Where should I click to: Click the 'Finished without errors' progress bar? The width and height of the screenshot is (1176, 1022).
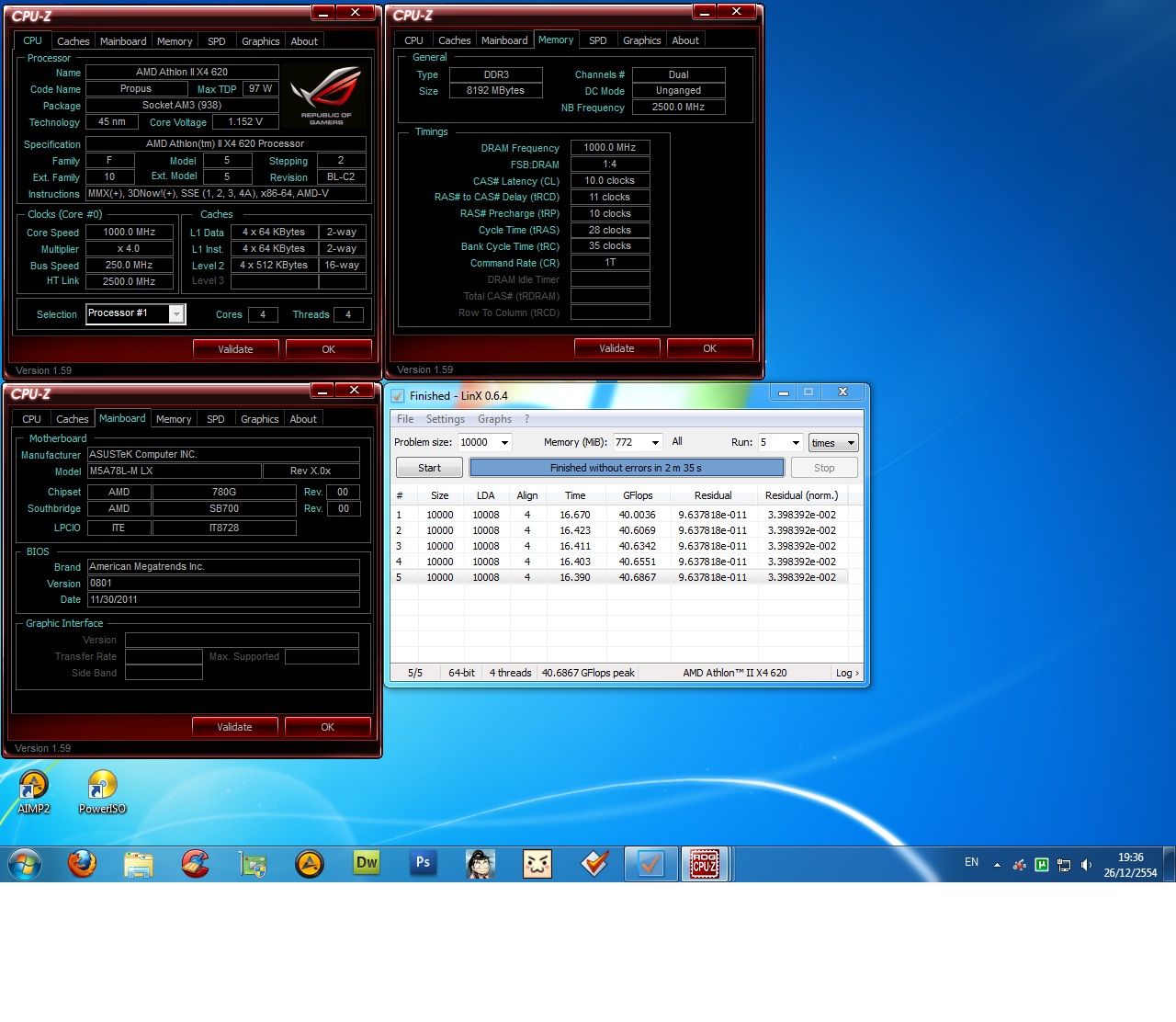(x=627, y=468)
